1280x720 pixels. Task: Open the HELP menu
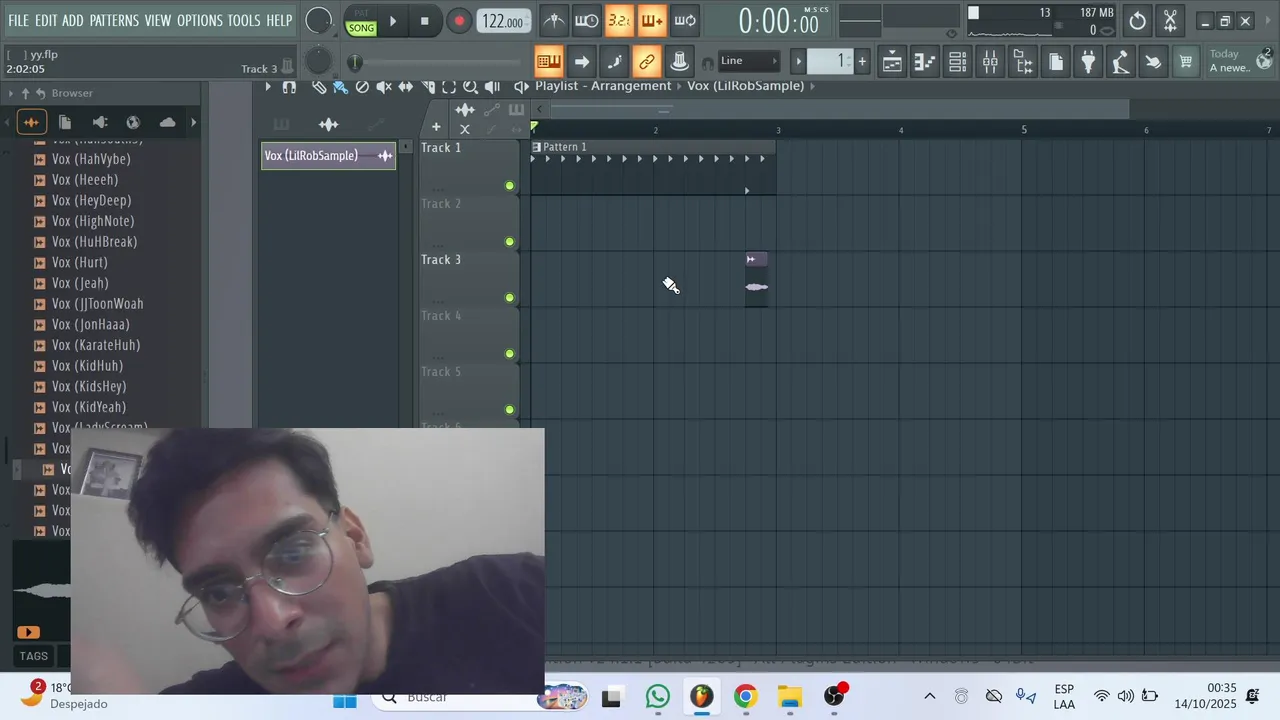(x=279, y=21)
